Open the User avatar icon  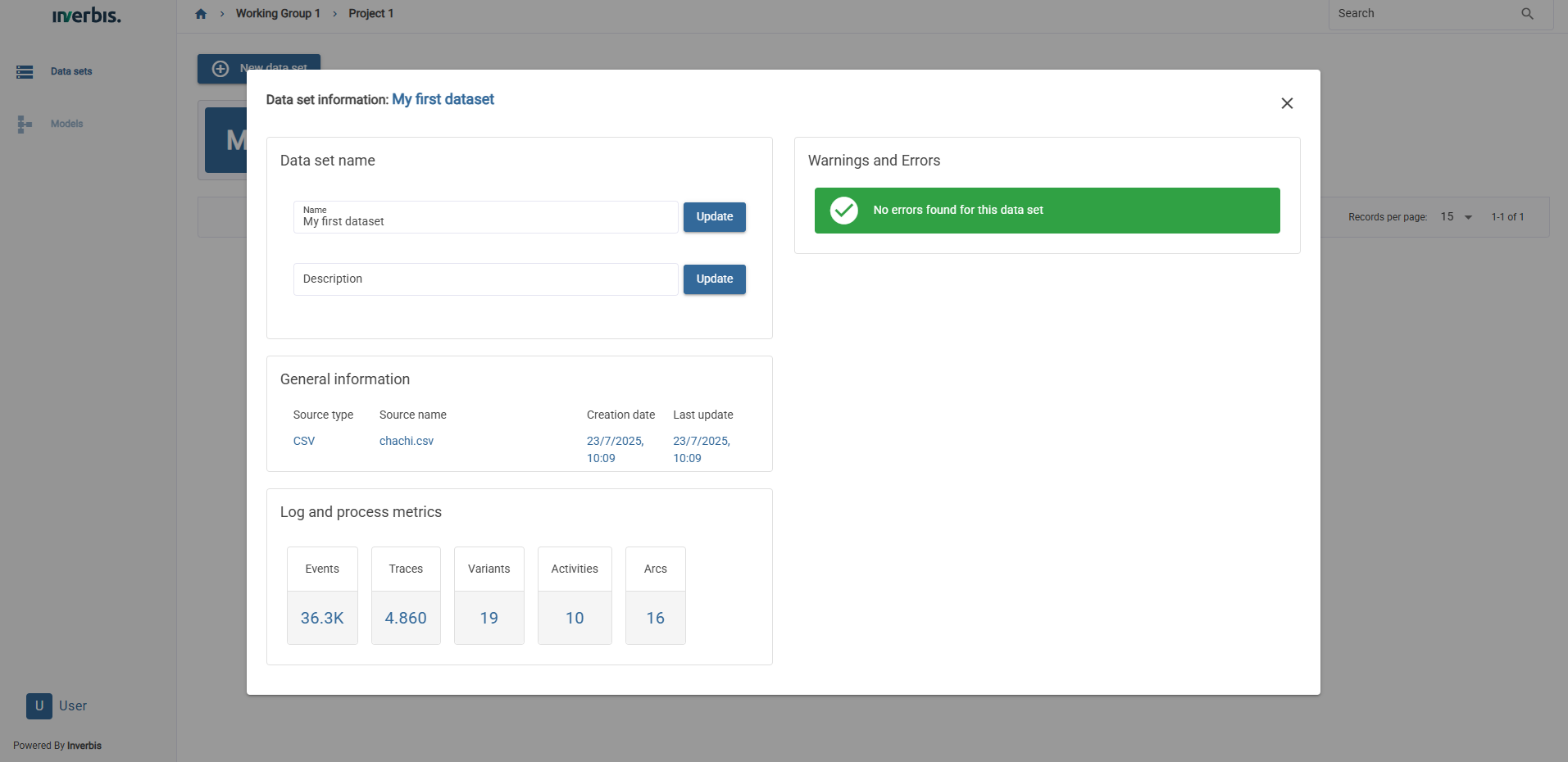(39, 705)
